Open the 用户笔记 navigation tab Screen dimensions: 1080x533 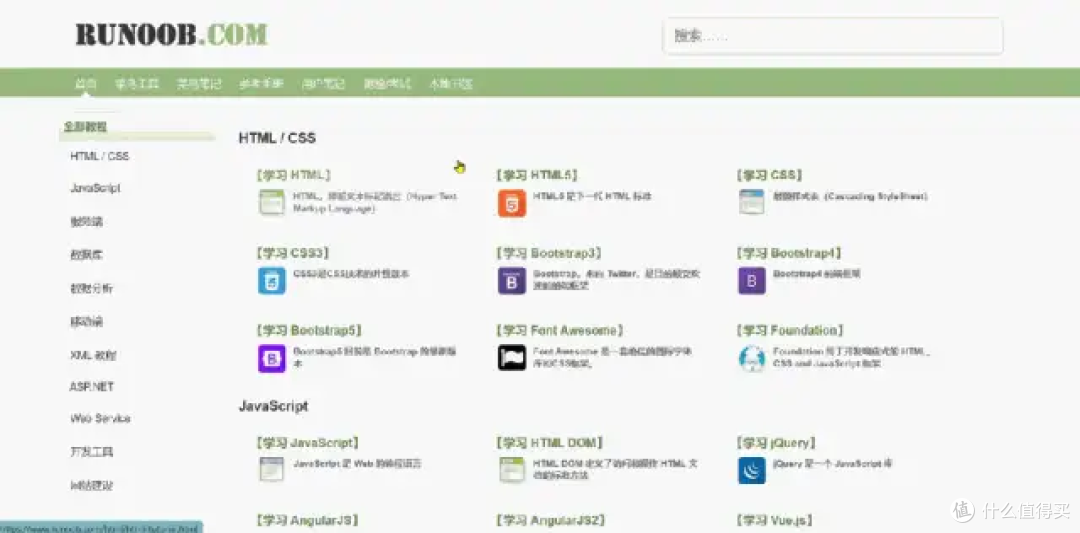323,84
